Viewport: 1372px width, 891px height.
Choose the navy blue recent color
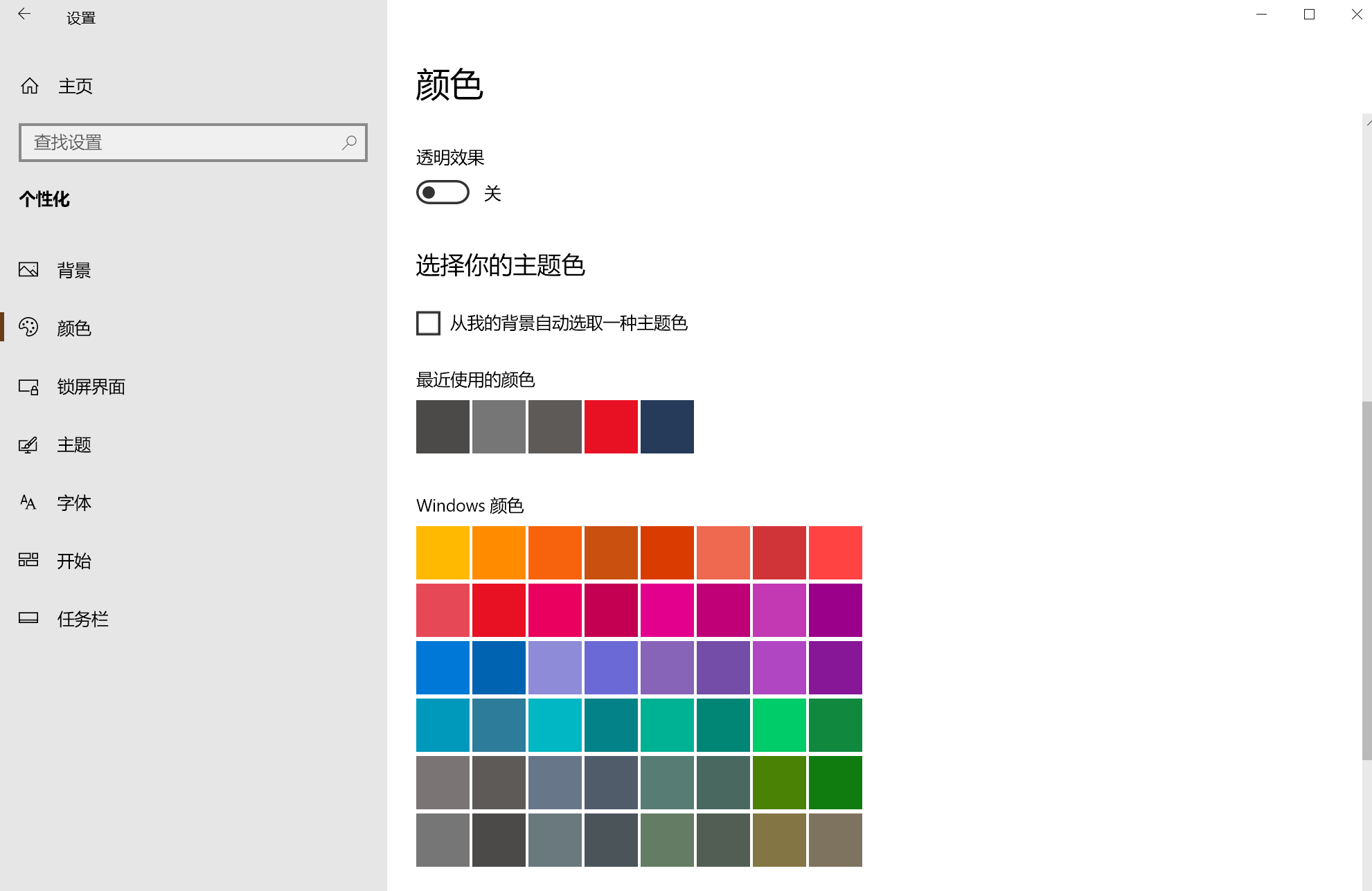coord(667,426)
